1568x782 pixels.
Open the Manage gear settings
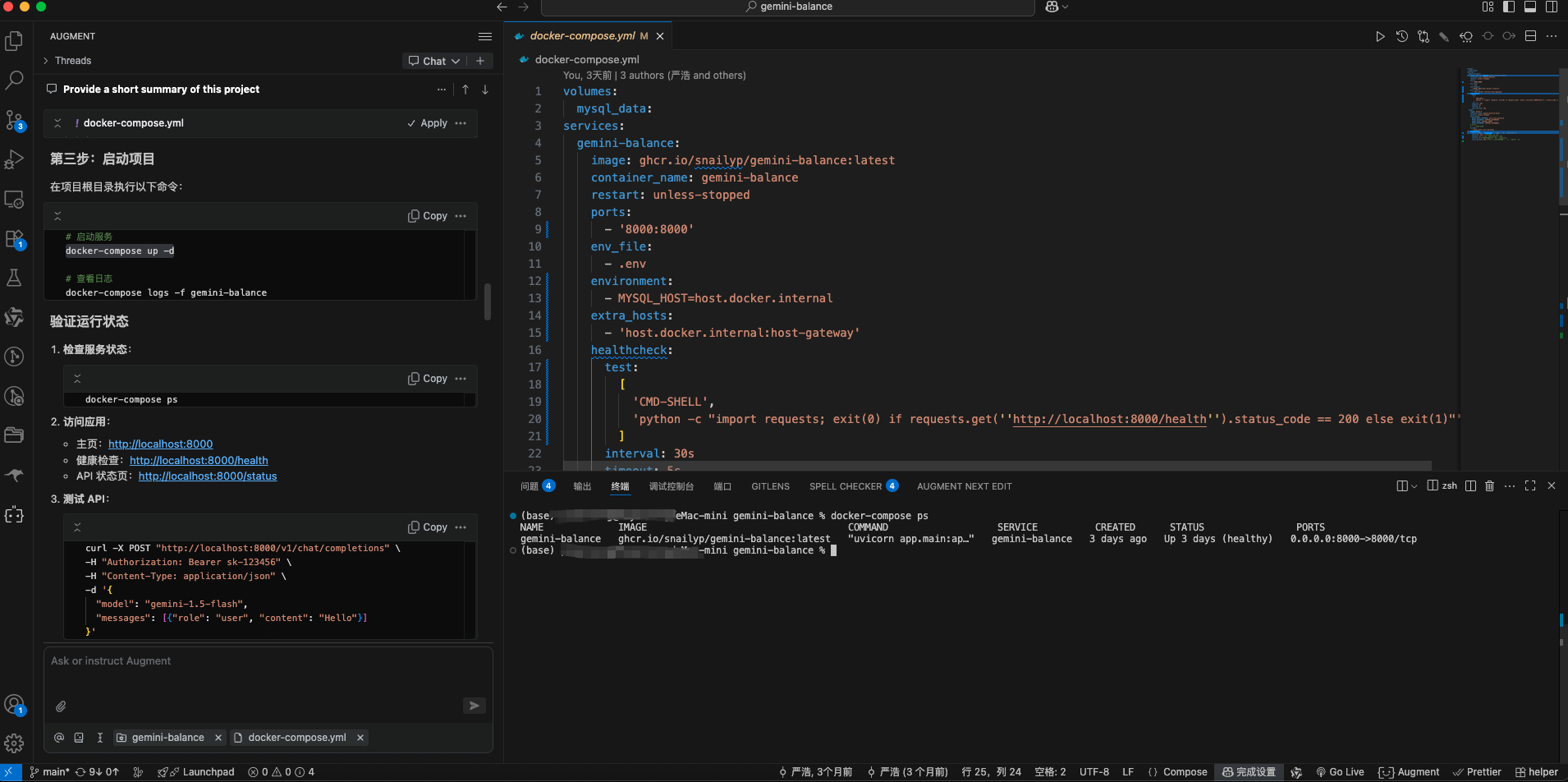click(x=14, y=743)
